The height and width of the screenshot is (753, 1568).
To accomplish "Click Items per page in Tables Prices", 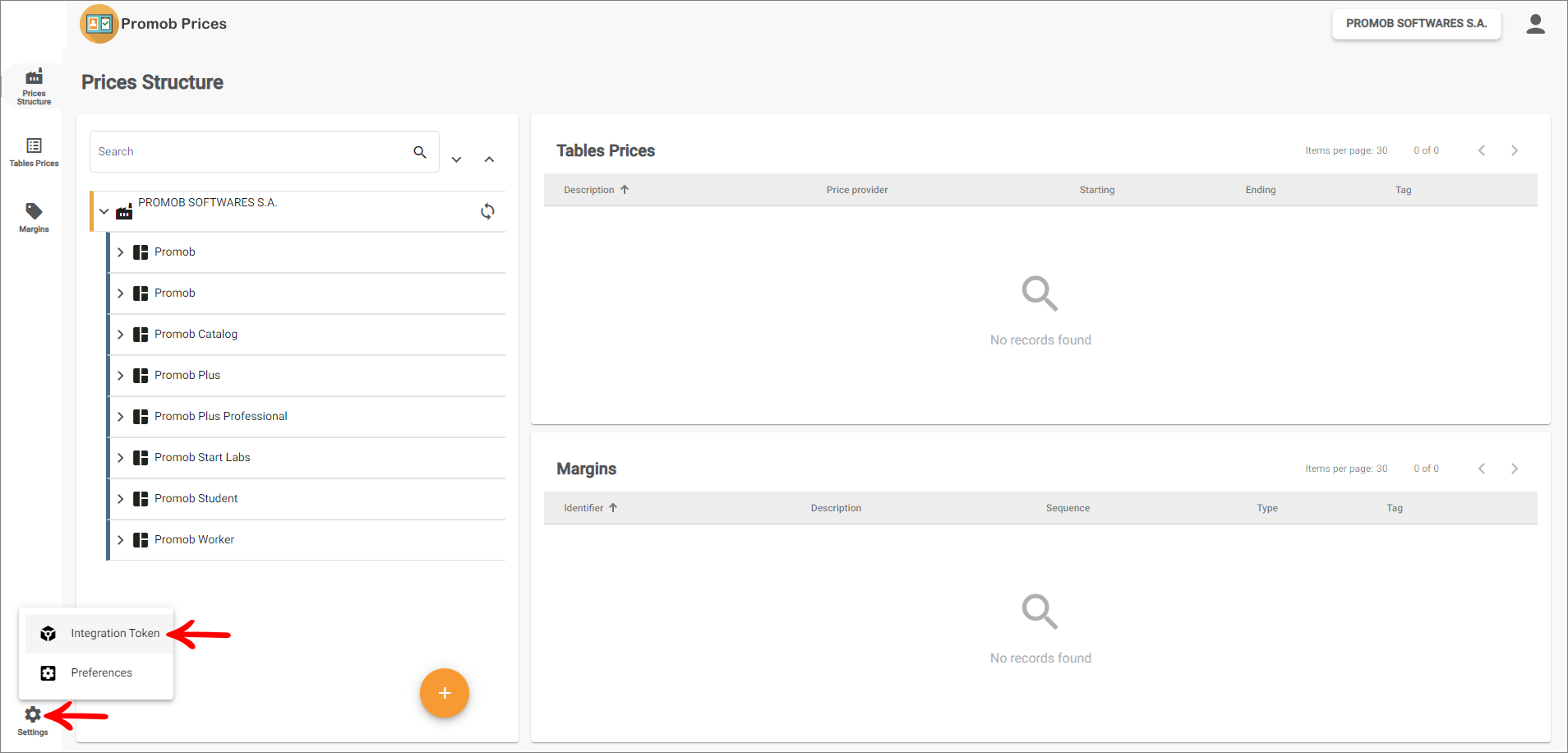I will tap(1346, 150).
